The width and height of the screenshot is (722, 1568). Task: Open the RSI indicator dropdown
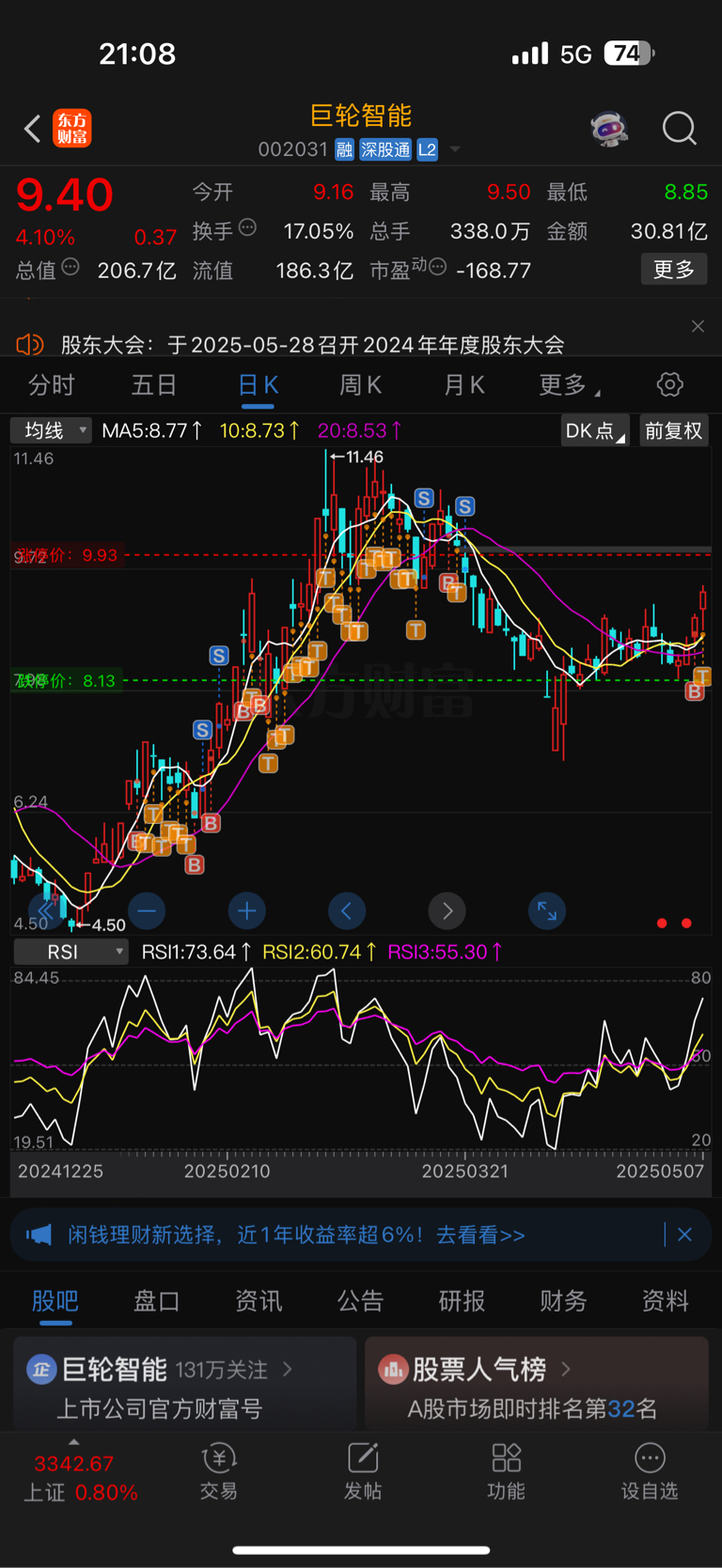click(x=71, y=952)
